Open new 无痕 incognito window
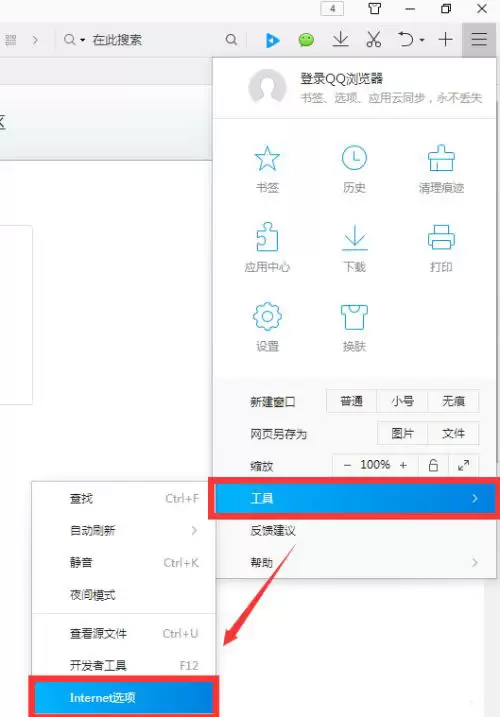Image resolution: width=500 pixels, height=717 pixels. (453, 401)
